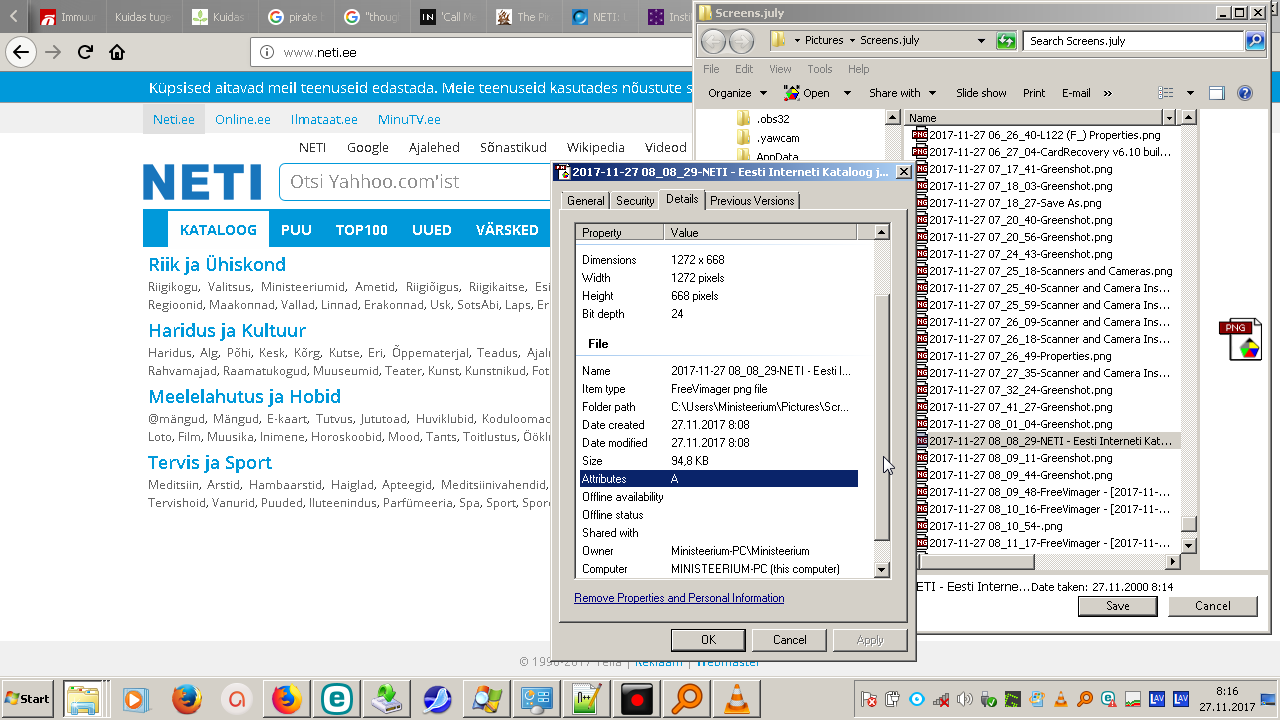Switch to the Security tab

635,201
